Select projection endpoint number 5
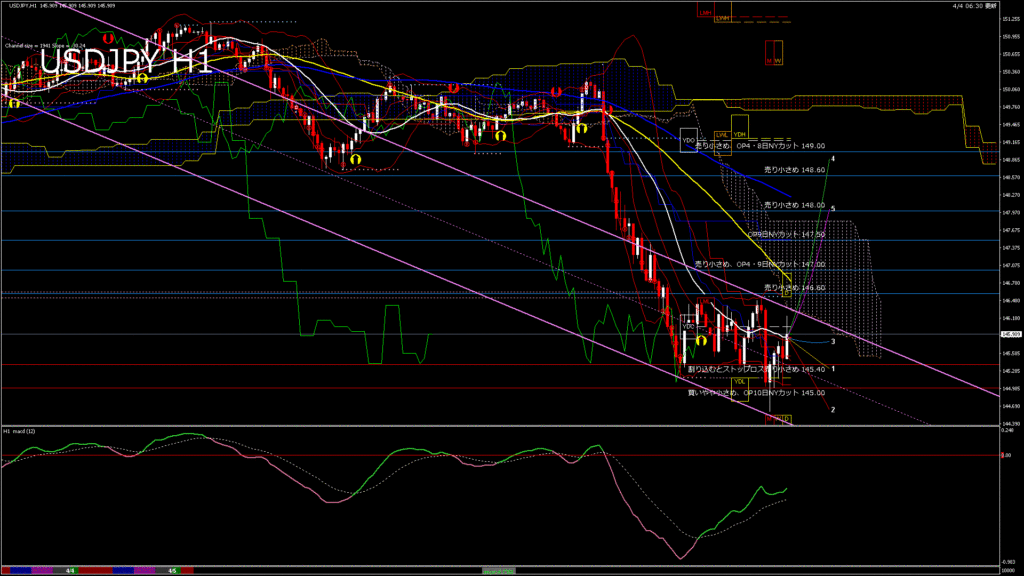Image resolution: width=1024 pixels, height=576 pixels. pyautogui.click(x=833, y=208)
